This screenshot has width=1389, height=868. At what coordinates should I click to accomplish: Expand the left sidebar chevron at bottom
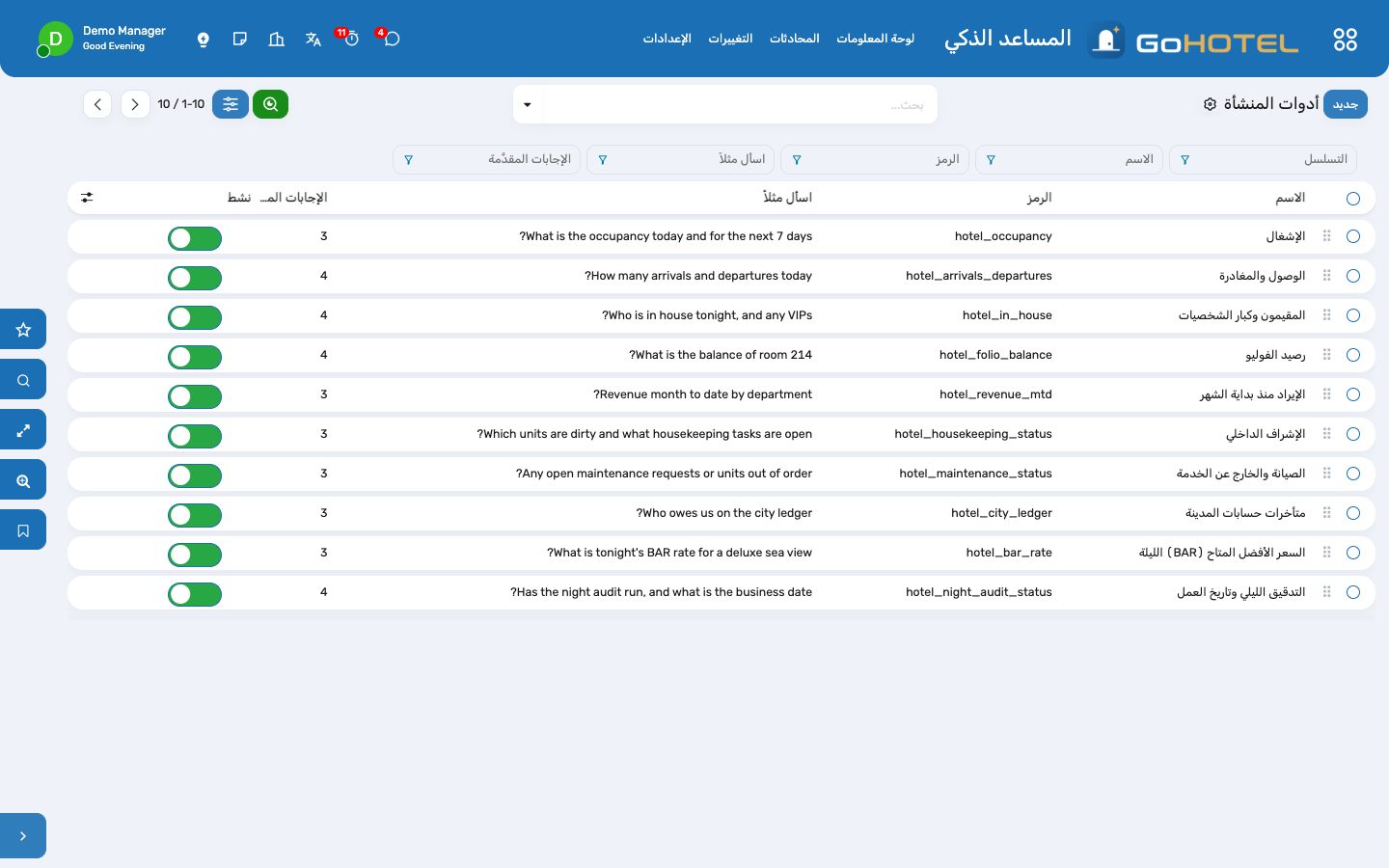click(23, 836)
